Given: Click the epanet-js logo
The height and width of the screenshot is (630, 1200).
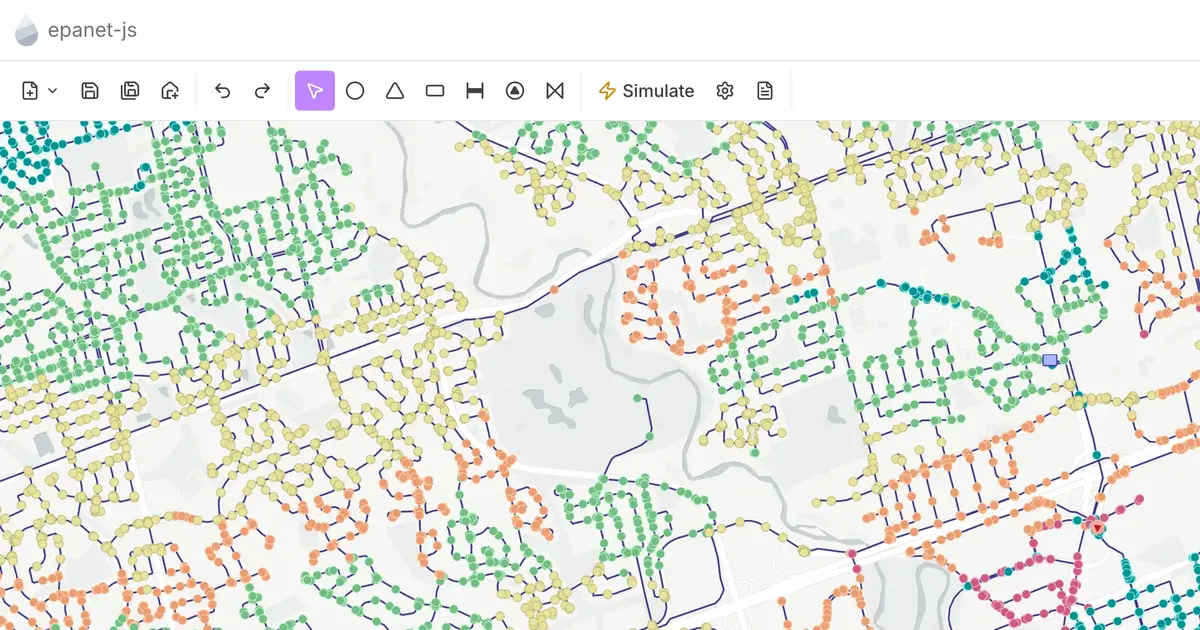Looking at the screenshot, I should 27,31.
